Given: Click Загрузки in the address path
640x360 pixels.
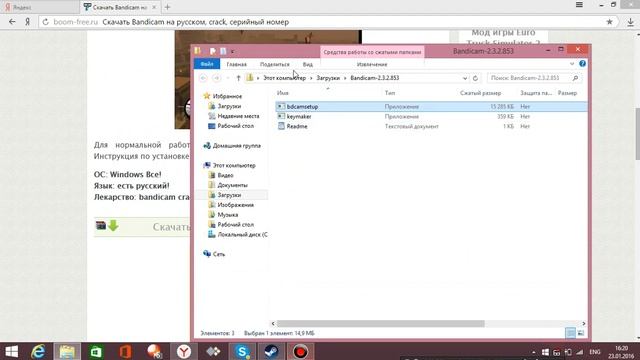Looking at the screenshot, I should pyautogui.click(x=328, y=78).
